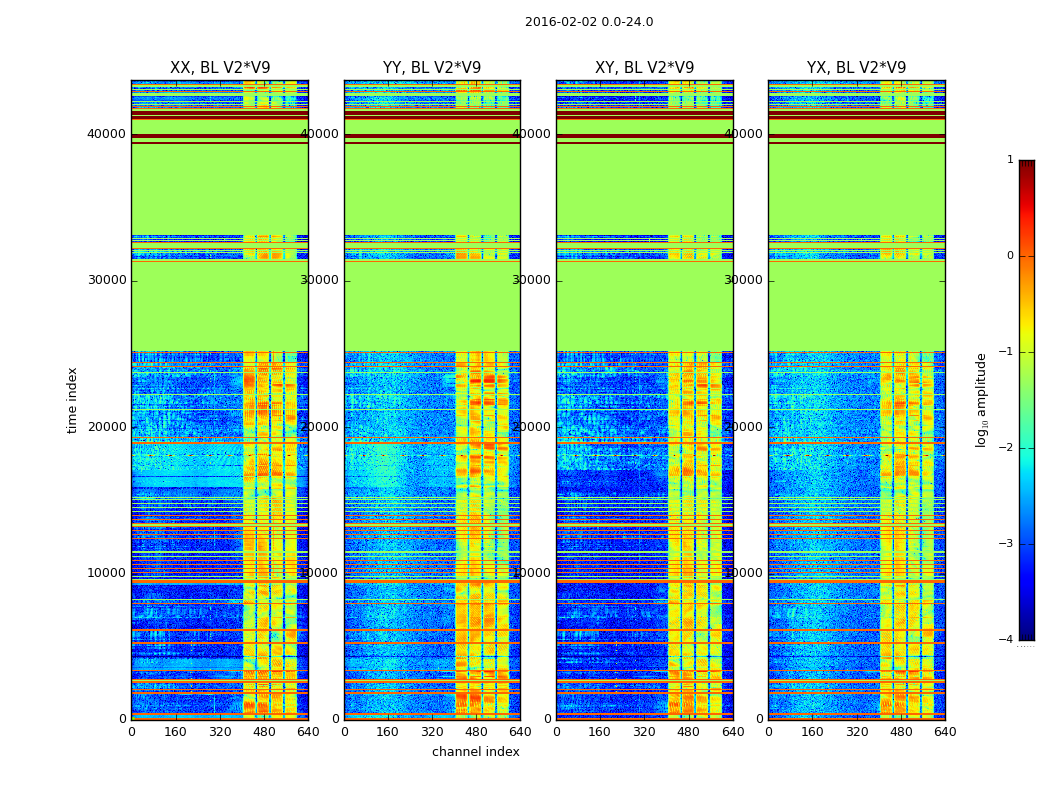Click the large green flagged region in XX plot

pos(220,305)
